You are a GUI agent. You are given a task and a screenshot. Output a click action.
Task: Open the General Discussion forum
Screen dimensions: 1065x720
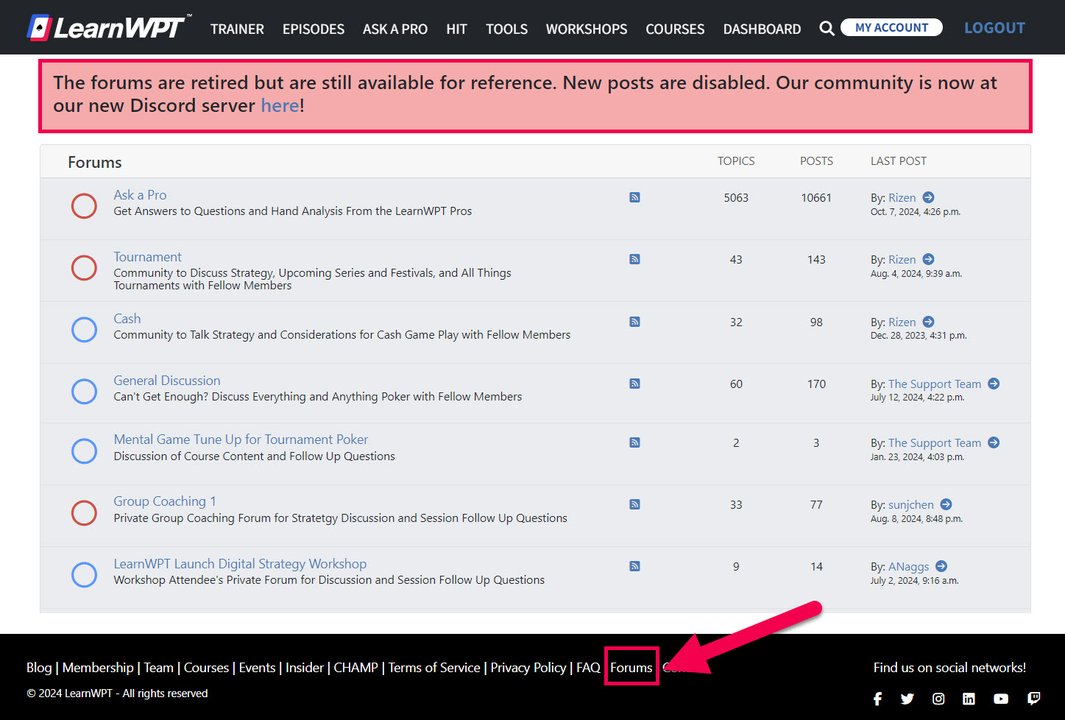(x=167, y=380)
